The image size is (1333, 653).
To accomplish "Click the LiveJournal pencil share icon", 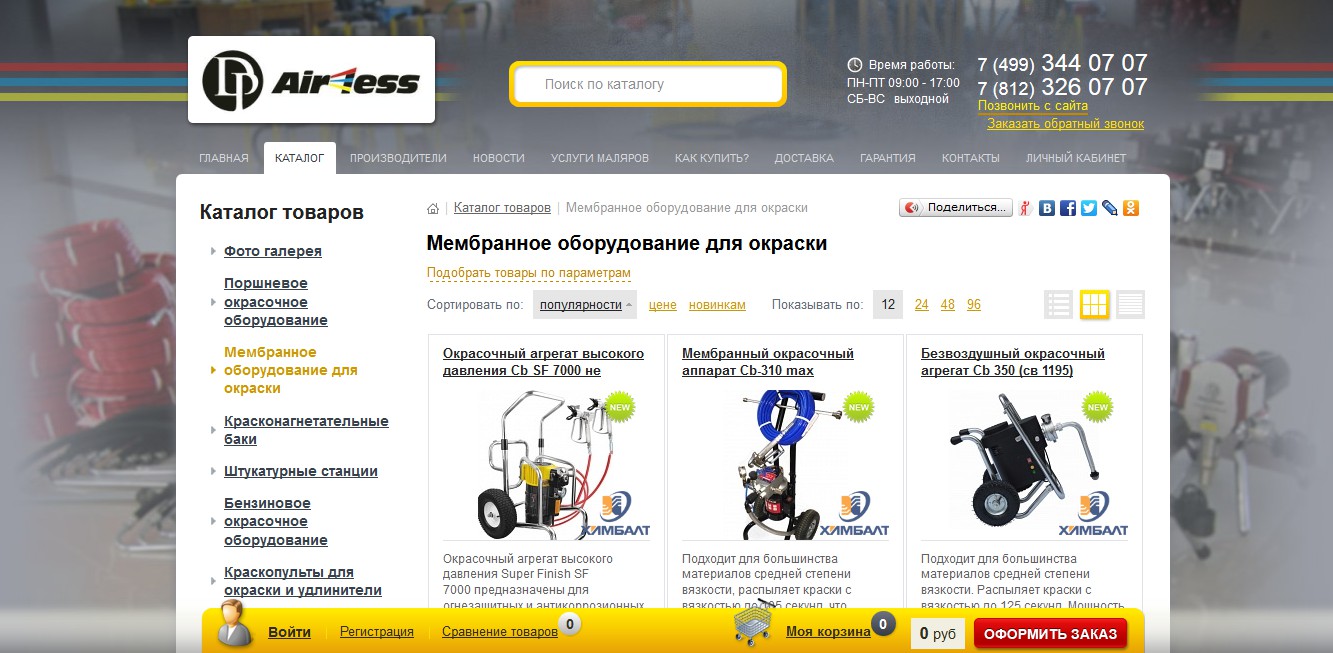I will (1110, 208).
